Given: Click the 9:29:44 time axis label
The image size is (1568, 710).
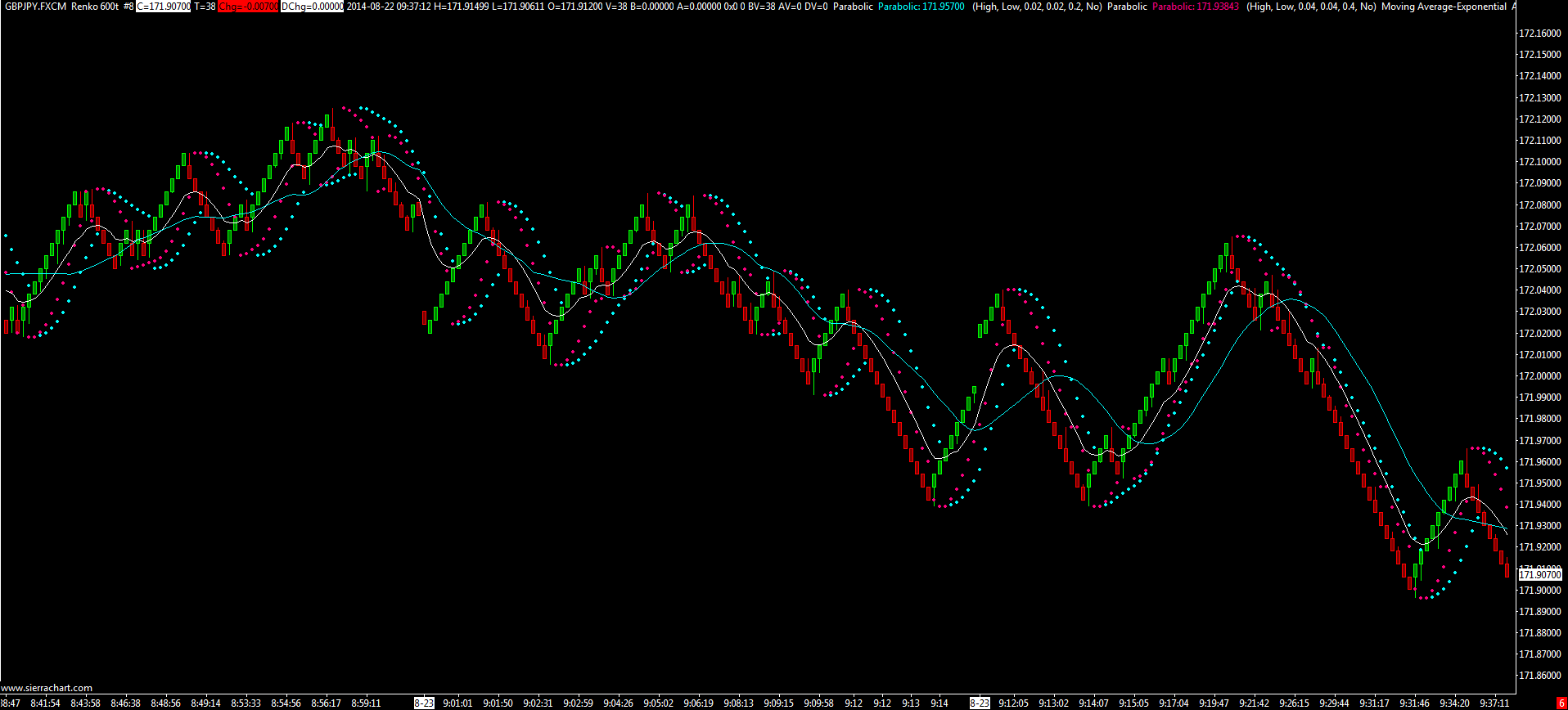Looking at the screenshot, I should 1335,703.
